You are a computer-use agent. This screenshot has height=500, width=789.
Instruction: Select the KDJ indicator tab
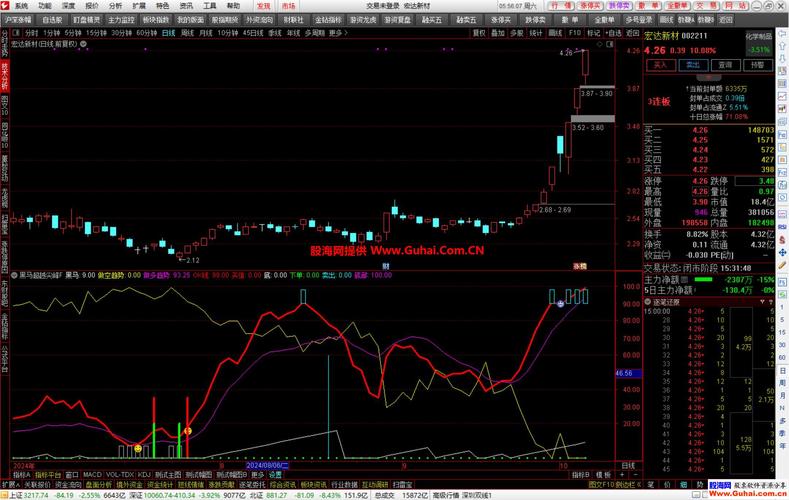[144, 475]
